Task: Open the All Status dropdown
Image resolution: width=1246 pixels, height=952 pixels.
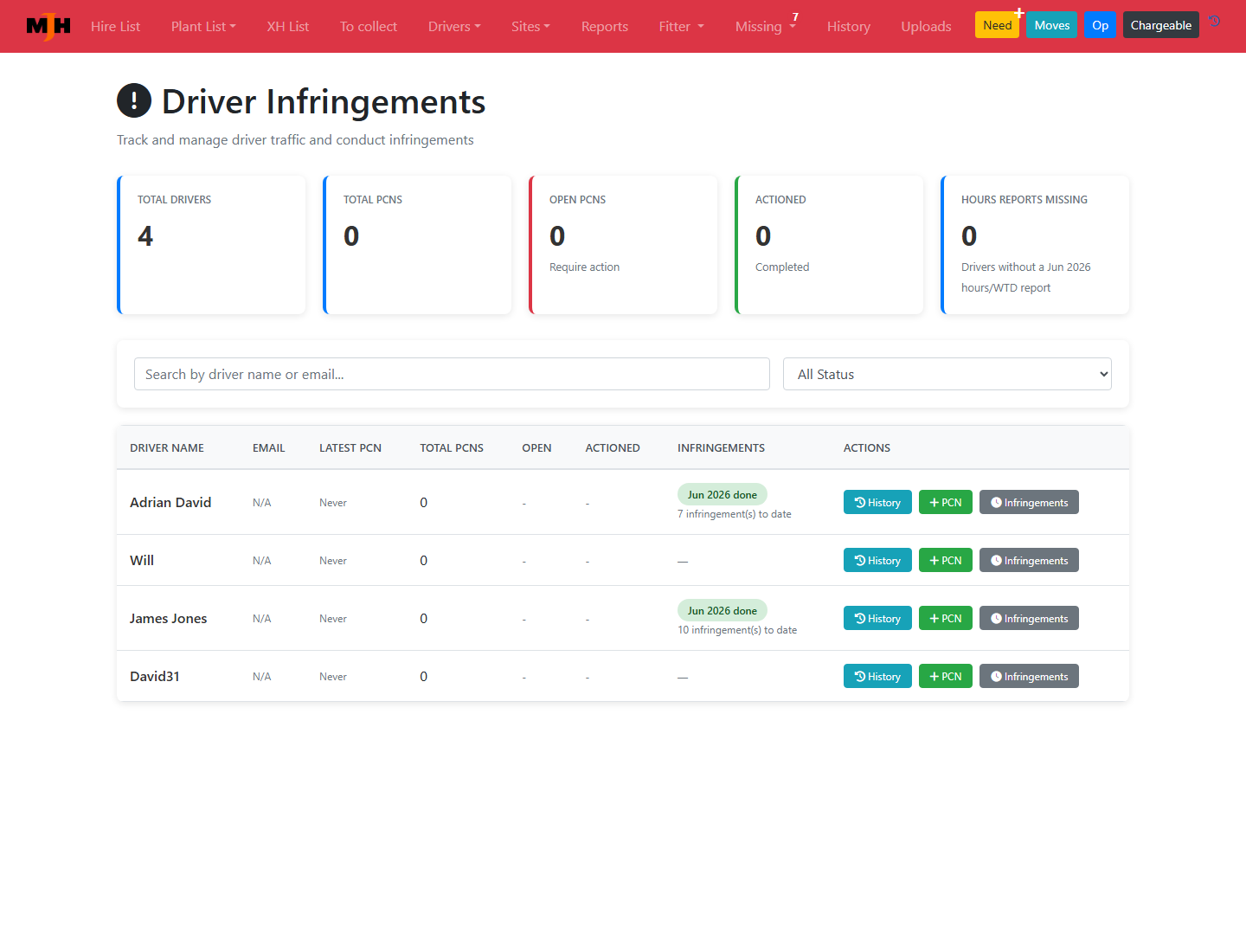Action: coord(947,374)
